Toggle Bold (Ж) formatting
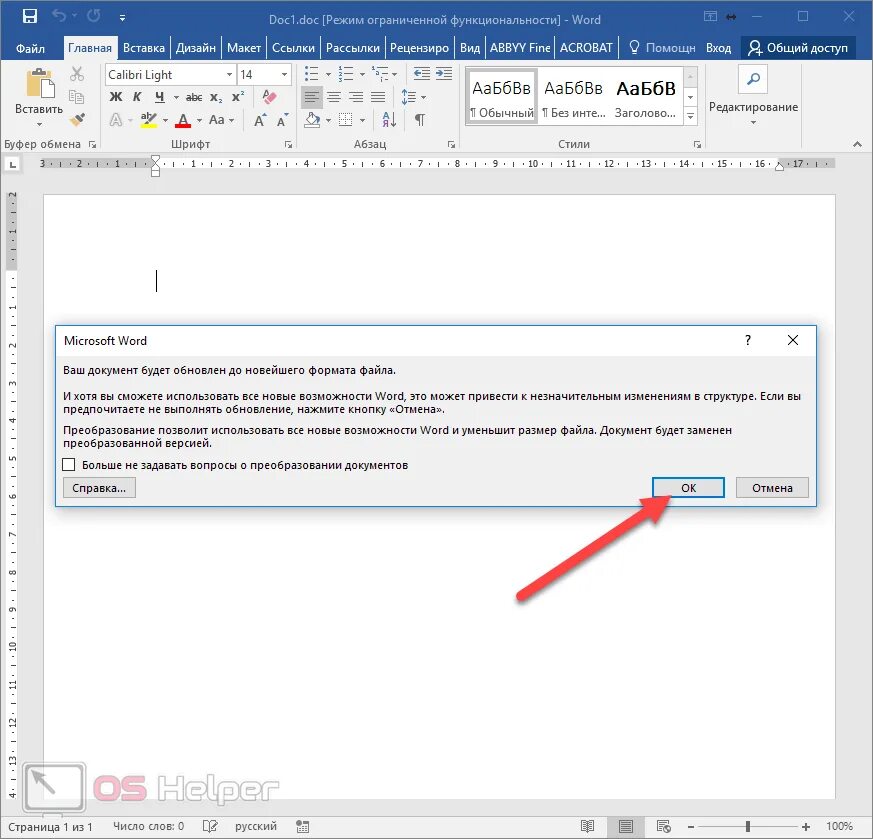The height and width of the screenshot is (839, 873). 115,97
